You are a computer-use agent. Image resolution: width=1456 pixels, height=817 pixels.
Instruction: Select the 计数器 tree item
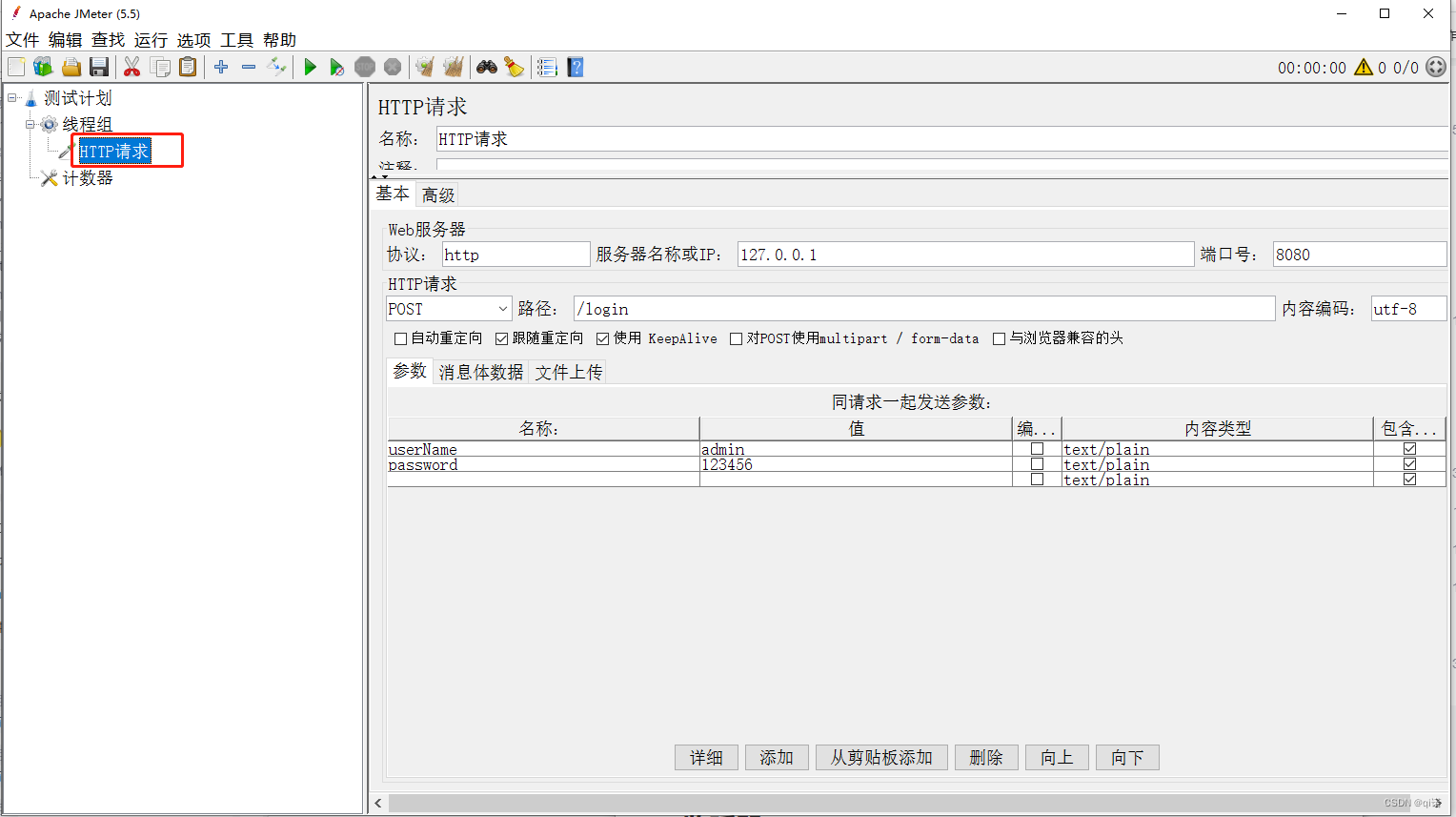coord(88,178)
